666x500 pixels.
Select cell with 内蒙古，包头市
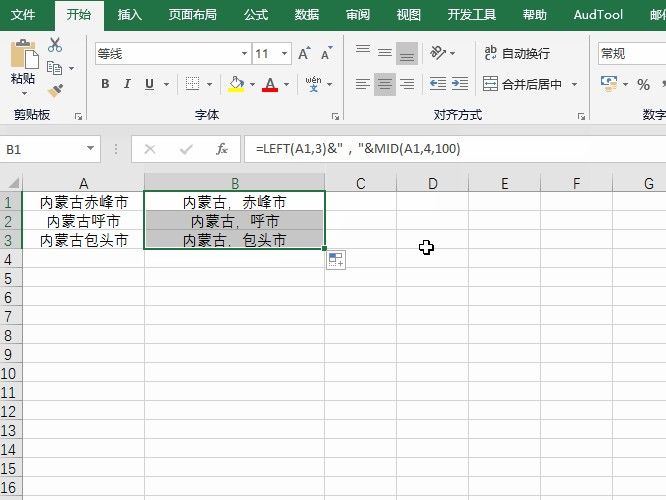click(234, 240)
